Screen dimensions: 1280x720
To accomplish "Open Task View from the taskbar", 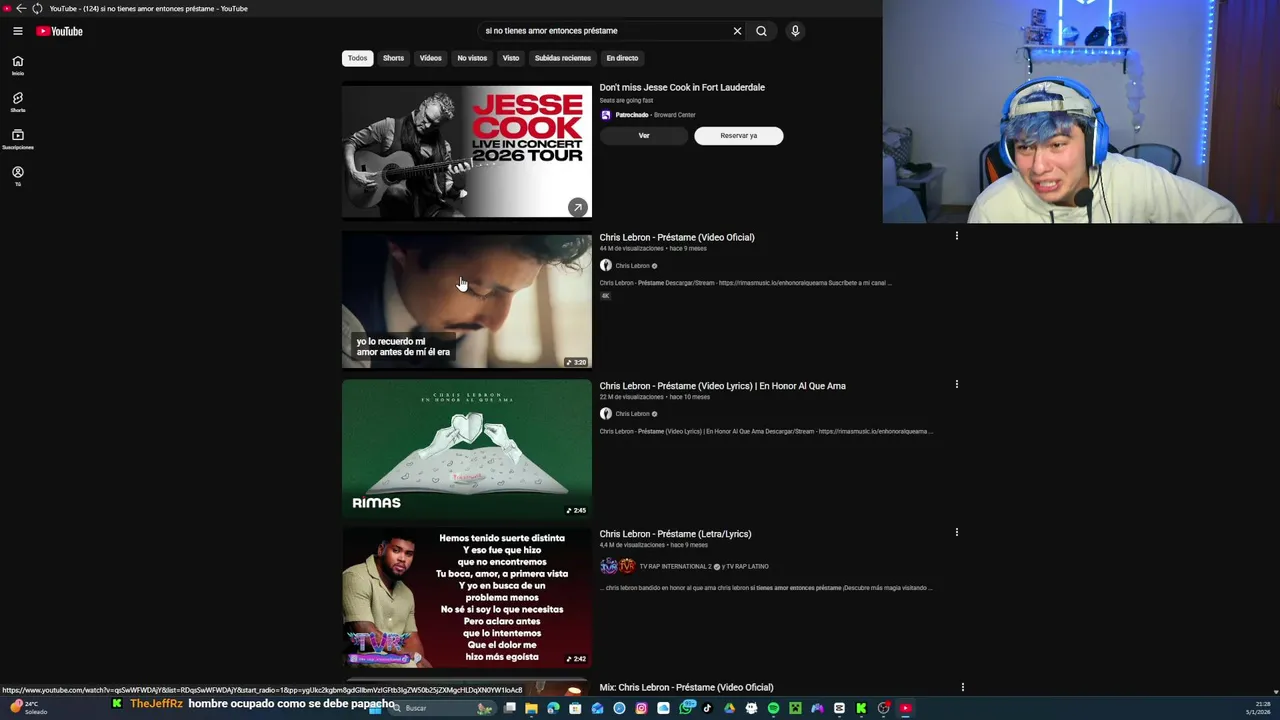I will pos(509,708).
